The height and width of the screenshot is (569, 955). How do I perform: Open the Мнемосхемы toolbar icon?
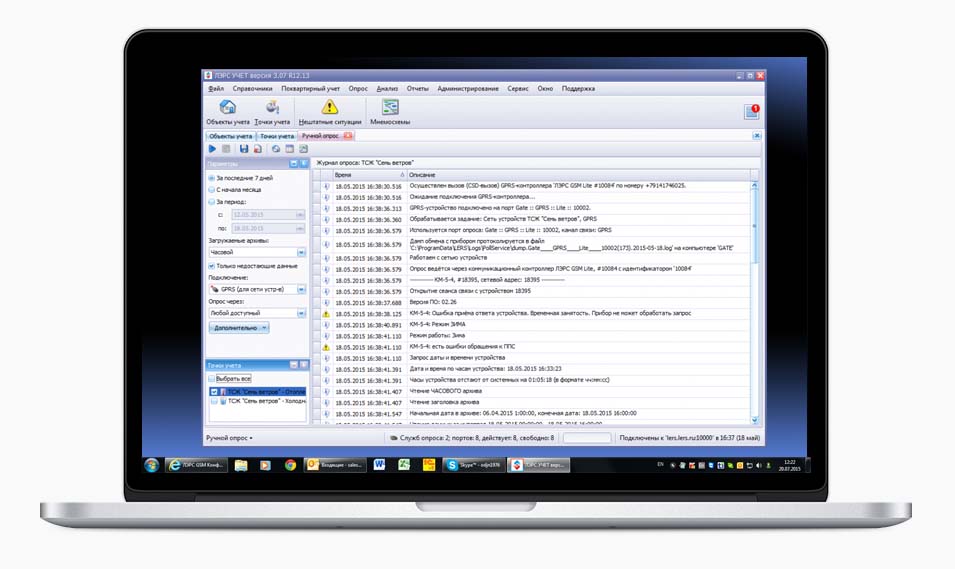390,108
